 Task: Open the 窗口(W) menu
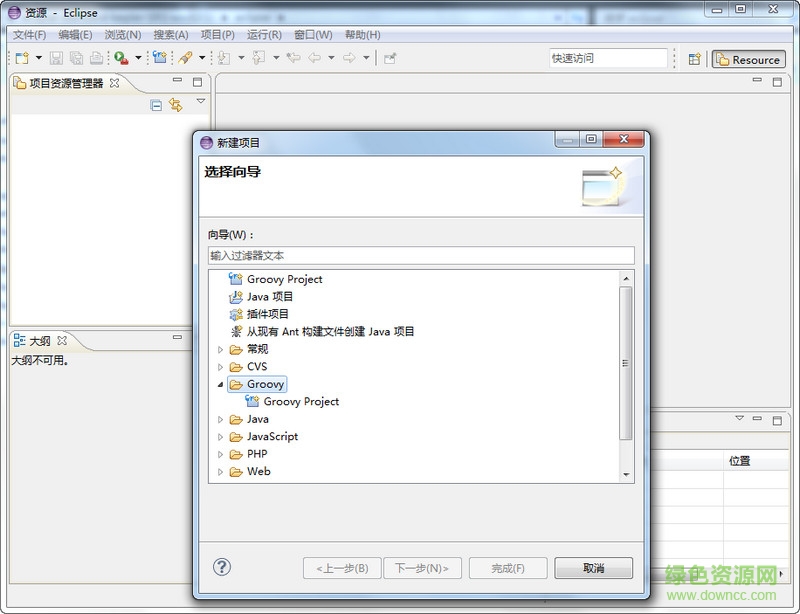click(313, 35)
